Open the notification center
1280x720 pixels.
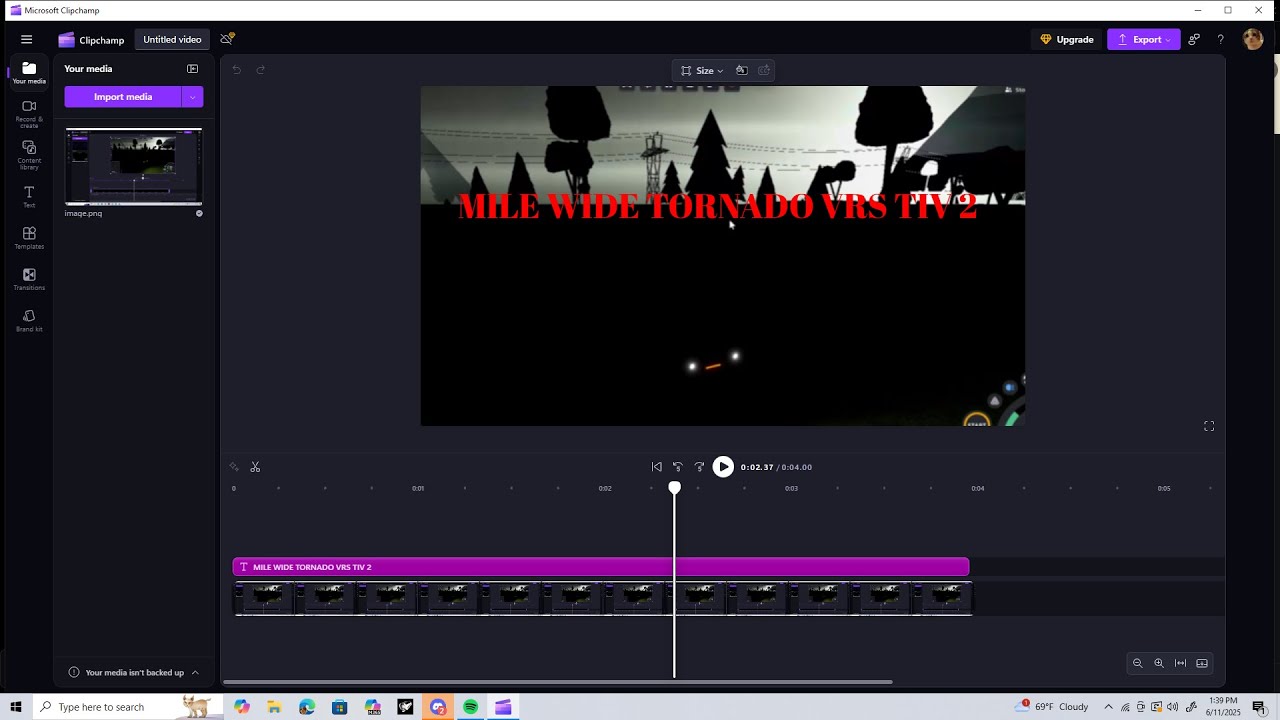click(1259, 707)
